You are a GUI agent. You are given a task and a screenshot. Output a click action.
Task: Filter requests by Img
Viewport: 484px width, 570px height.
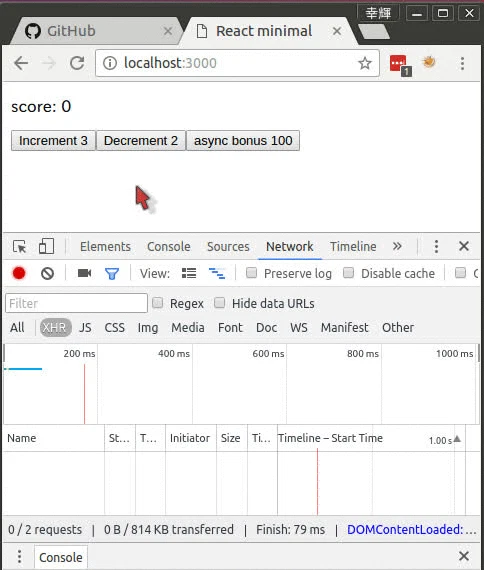(x=148, y=328)
